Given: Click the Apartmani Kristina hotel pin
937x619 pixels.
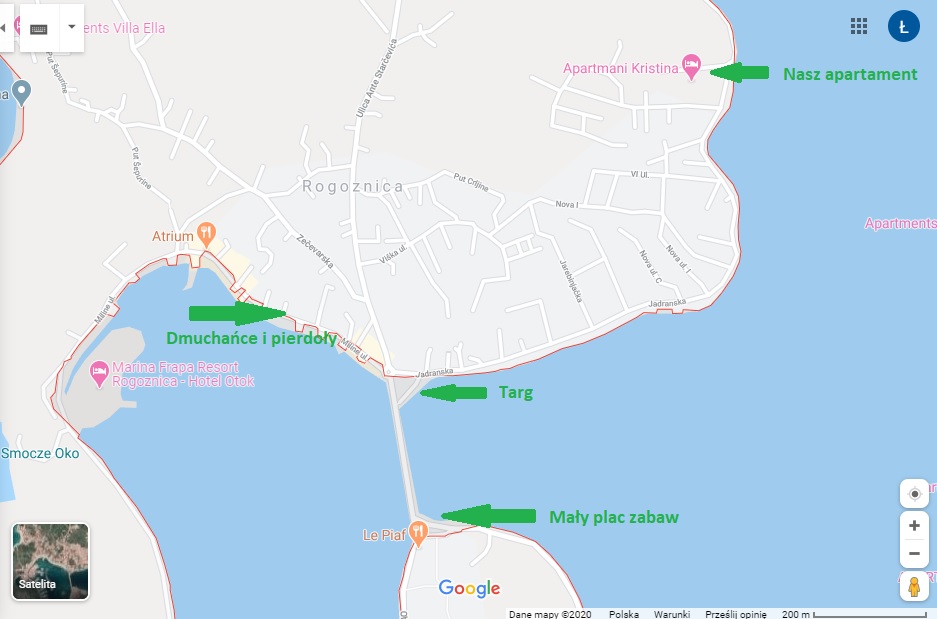Looking at the screenshot, I should tap(691, 66).
